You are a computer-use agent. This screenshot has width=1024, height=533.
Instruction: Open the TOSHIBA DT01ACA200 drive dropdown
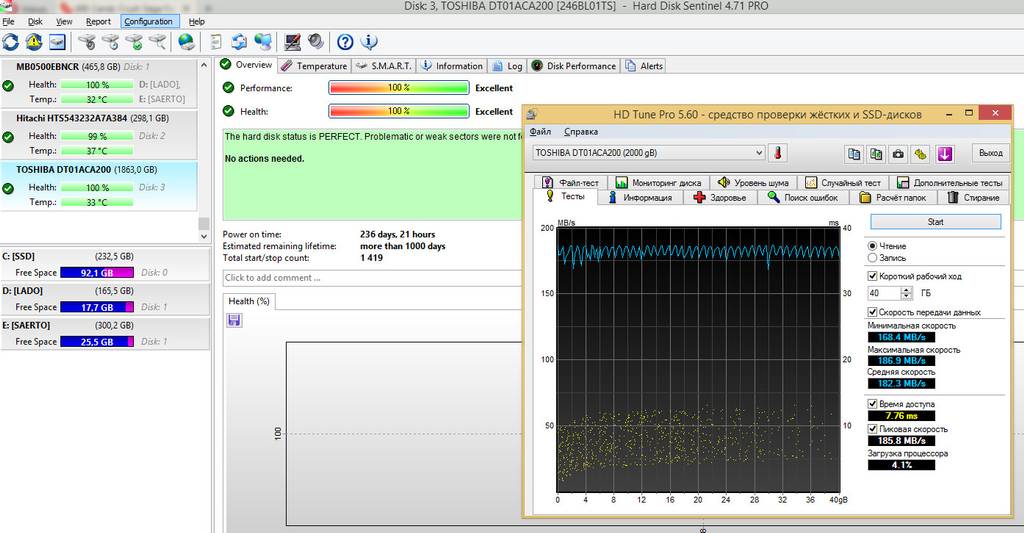click(649, 153)
